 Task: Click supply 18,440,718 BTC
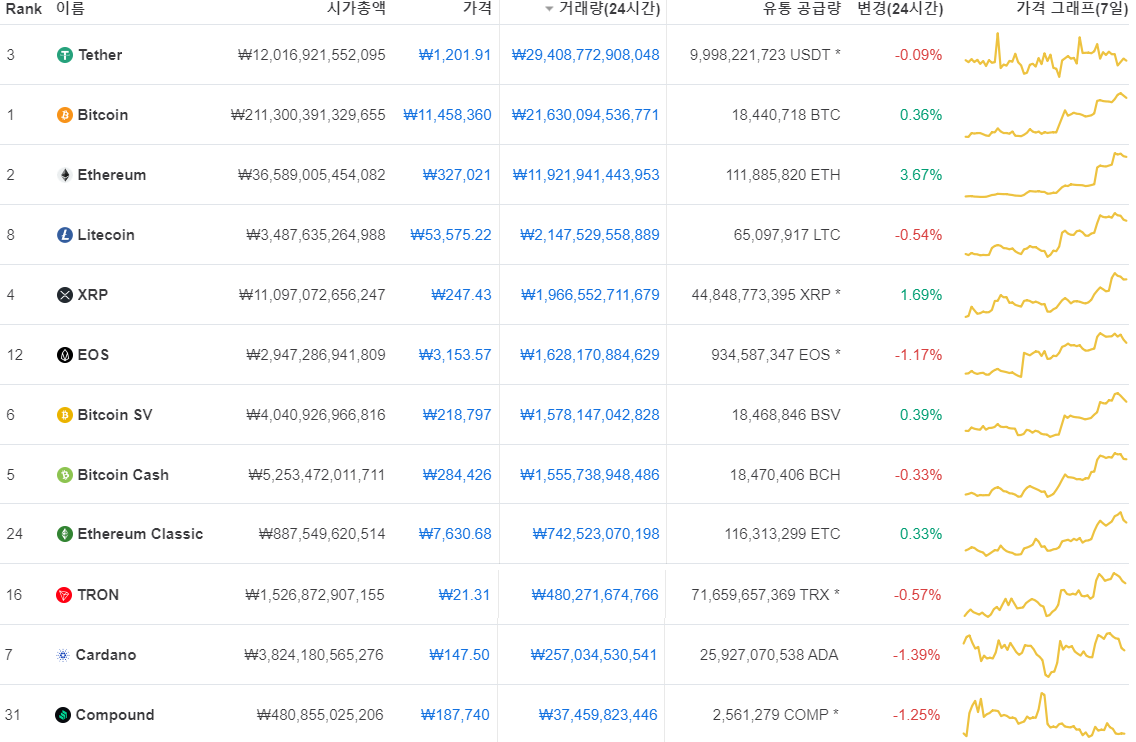click(x=786, y=115)
